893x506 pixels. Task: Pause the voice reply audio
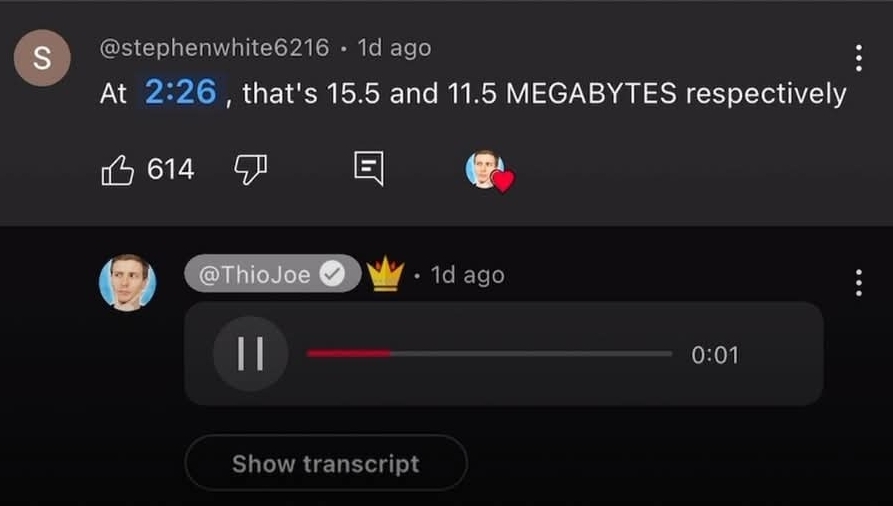(251, 354)
